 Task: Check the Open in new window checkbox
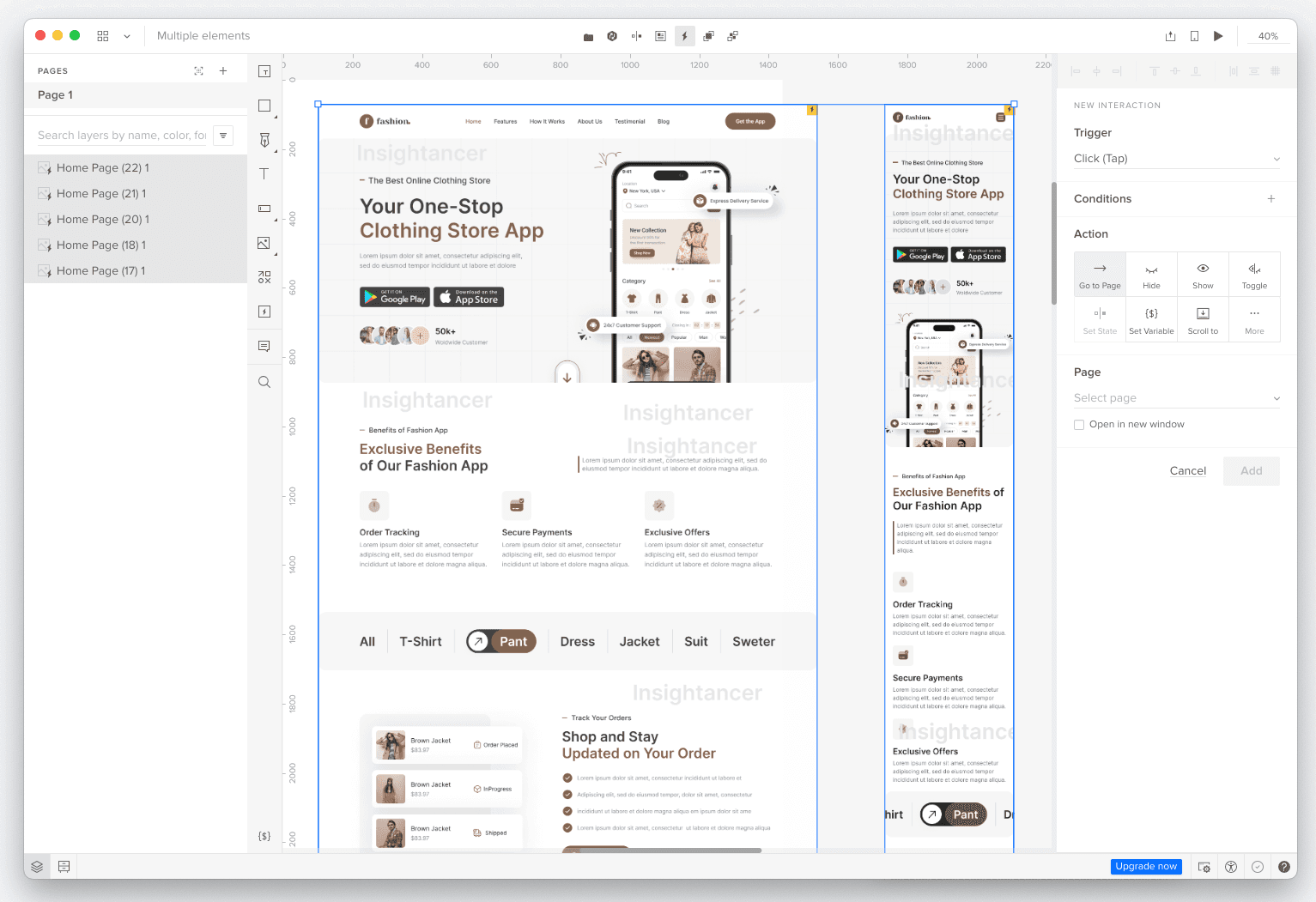coord(1078,424)
